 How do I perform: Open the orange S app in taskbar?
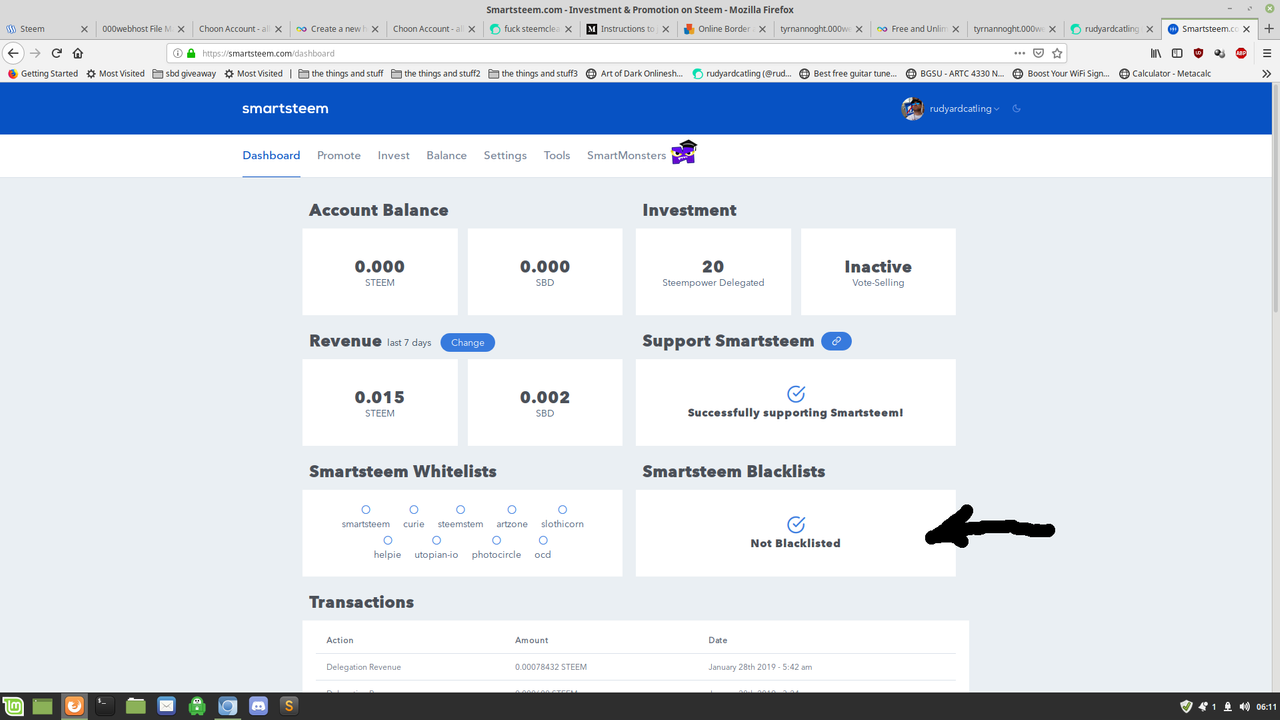click(x=289, y=706)
